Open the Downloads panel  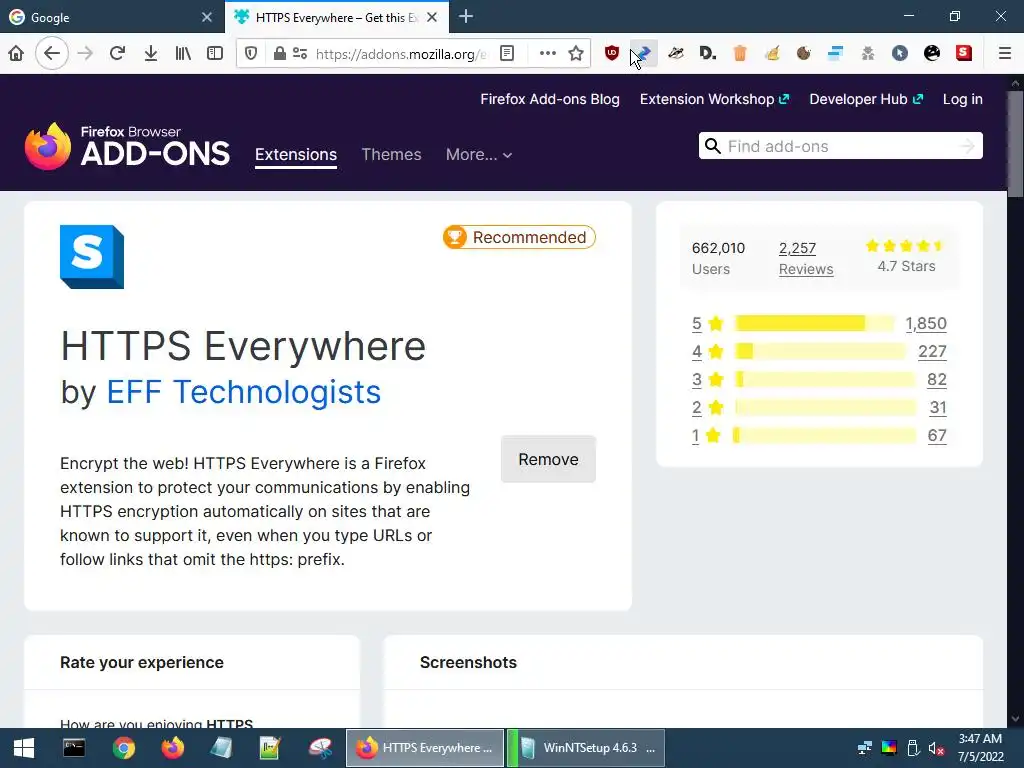tap(150, 54)
